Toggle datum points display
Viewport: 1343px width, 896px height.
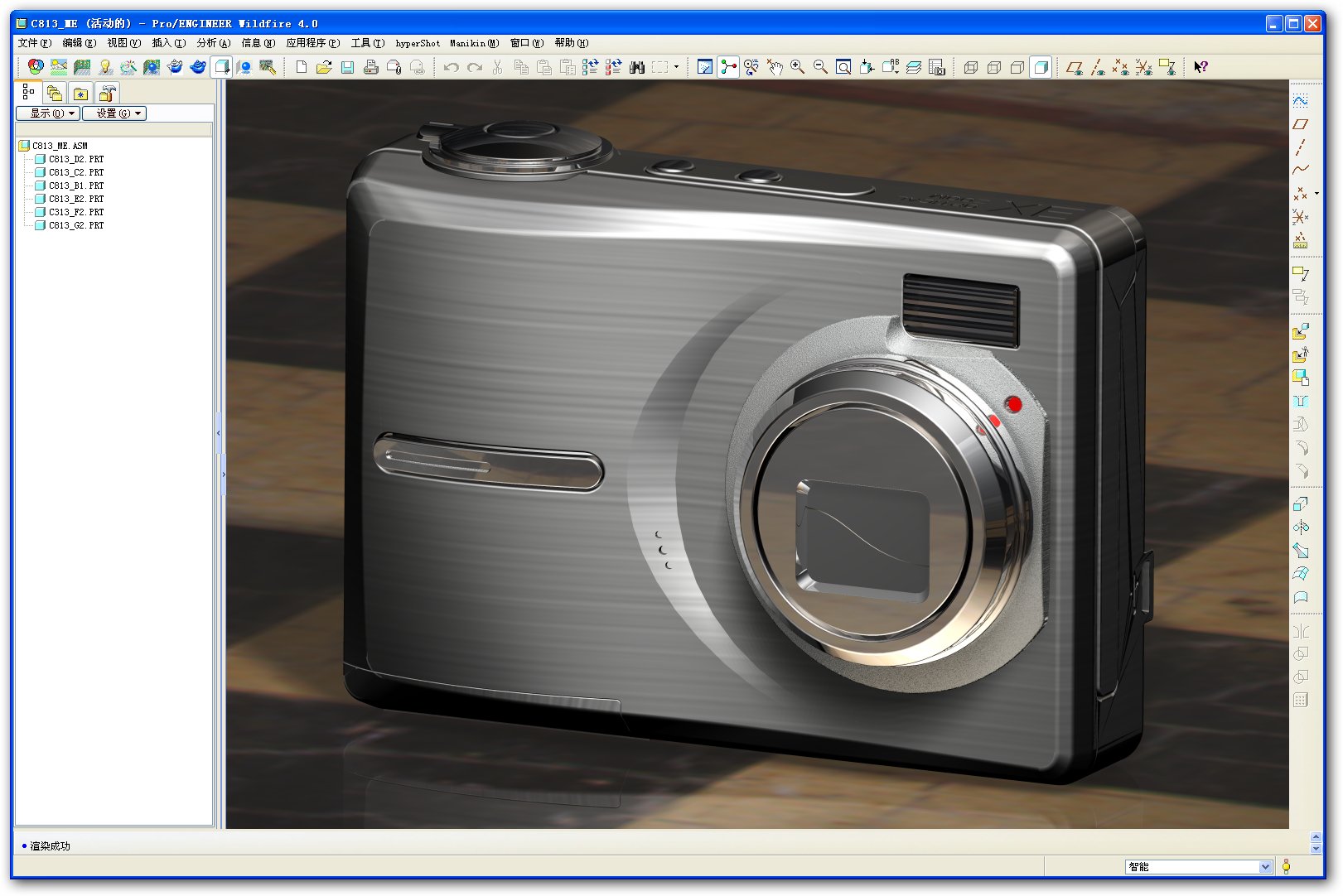[1121, 67]
